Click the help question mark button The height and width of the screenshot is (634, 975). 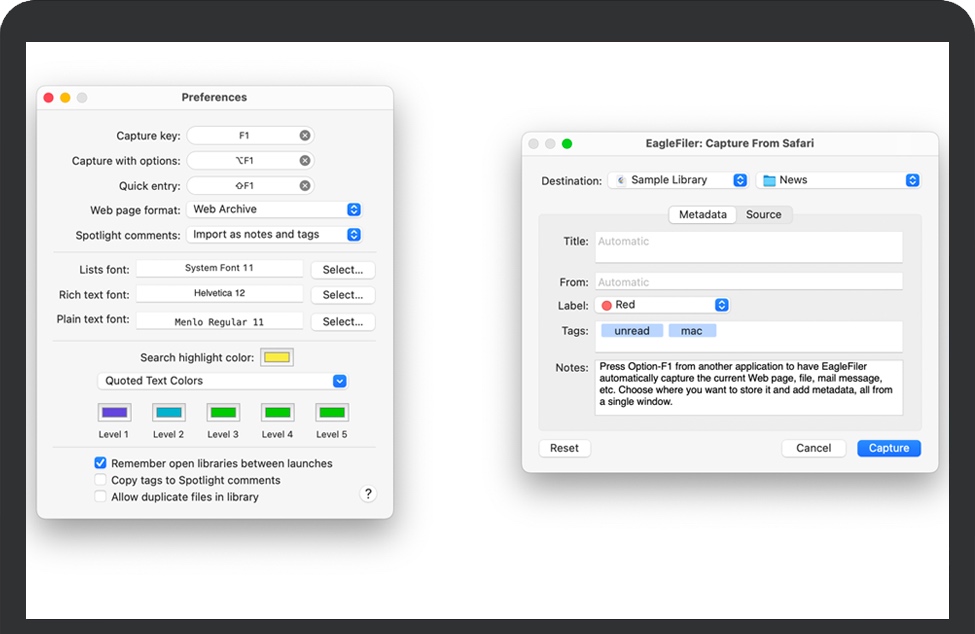pos(368,494)
